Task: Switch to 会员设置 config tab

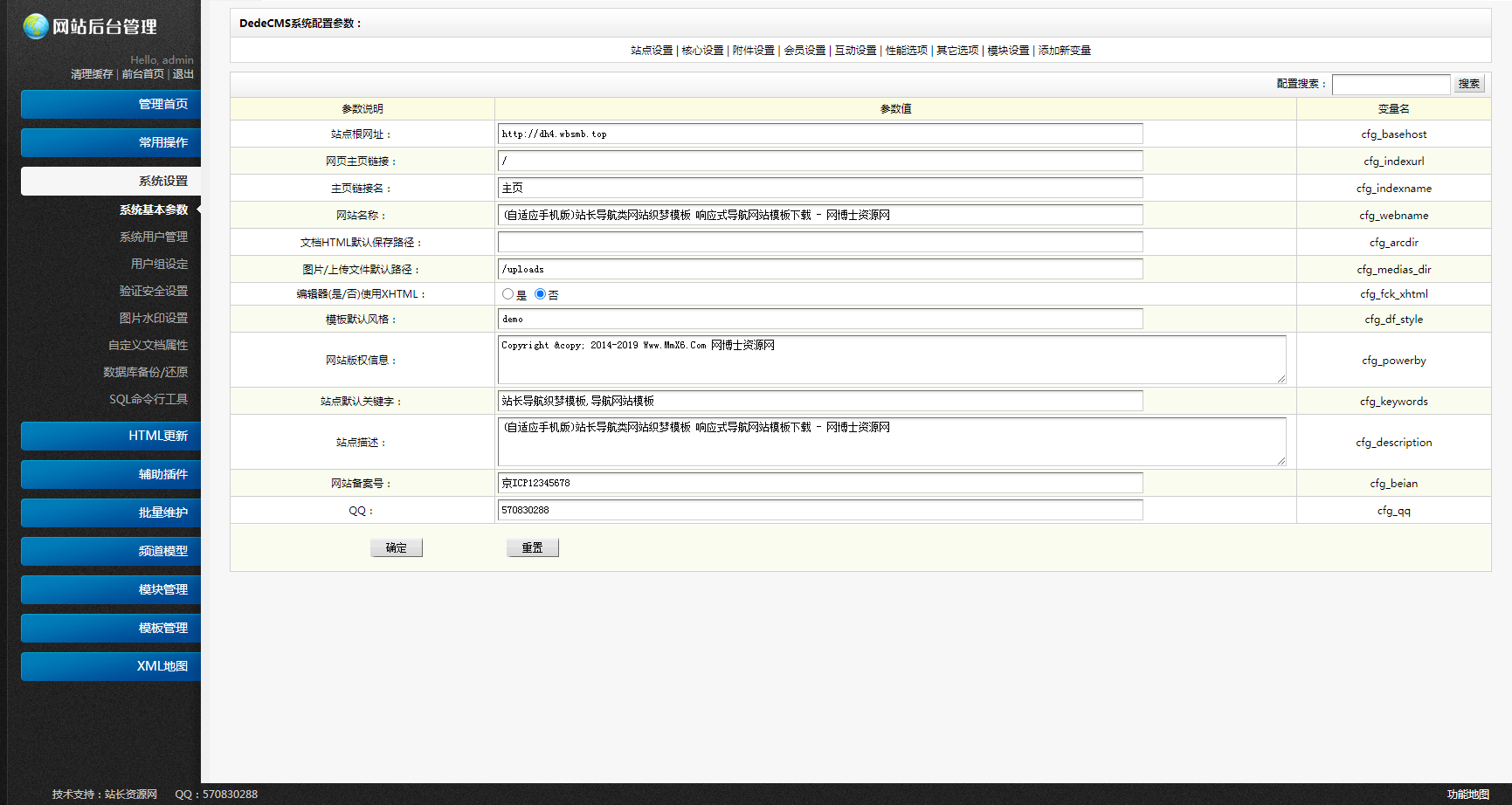Action: pos(804,51)
